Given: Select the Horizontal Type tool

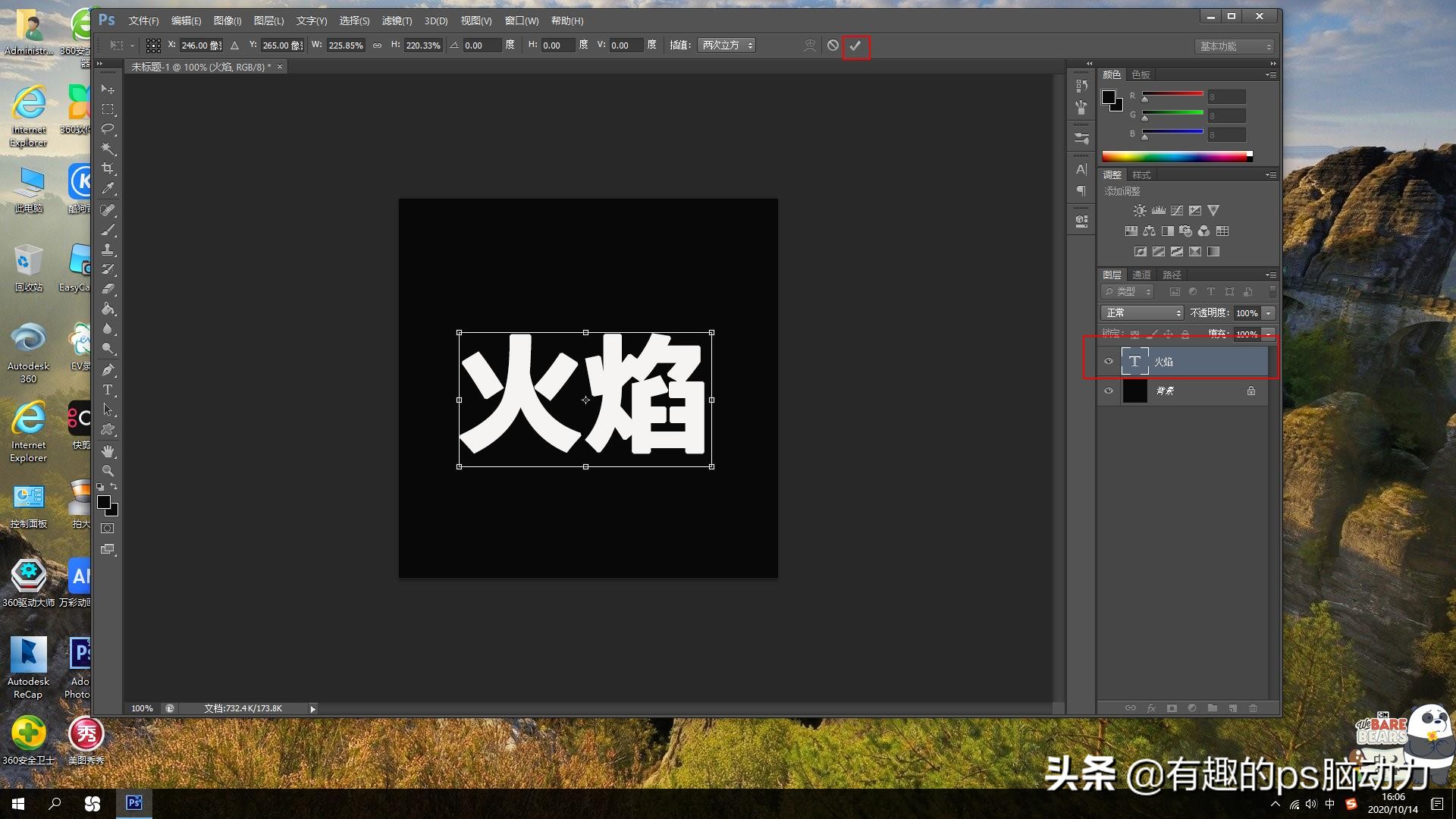Looking at the screenshot, I should click(108, 390).
